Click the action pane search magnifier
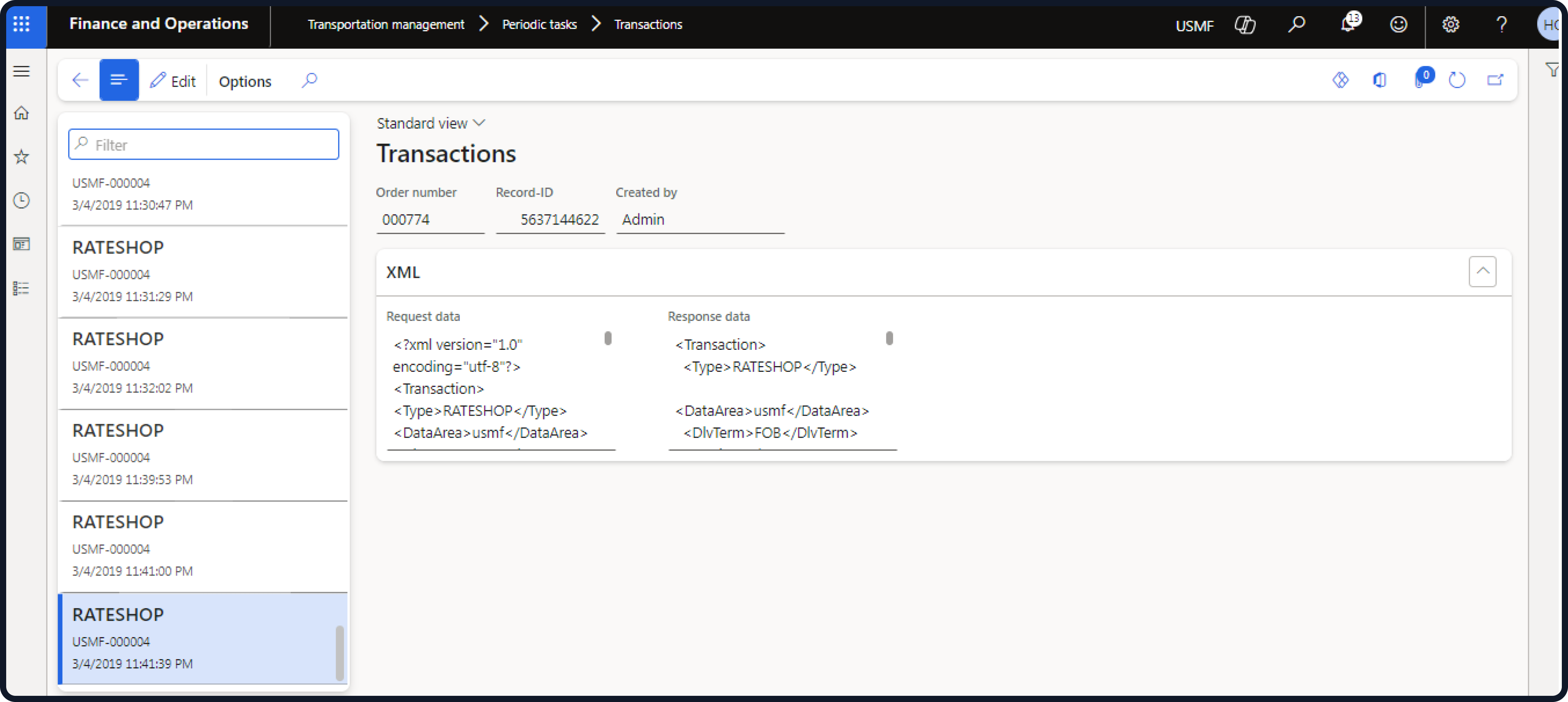 click(309, 80)
